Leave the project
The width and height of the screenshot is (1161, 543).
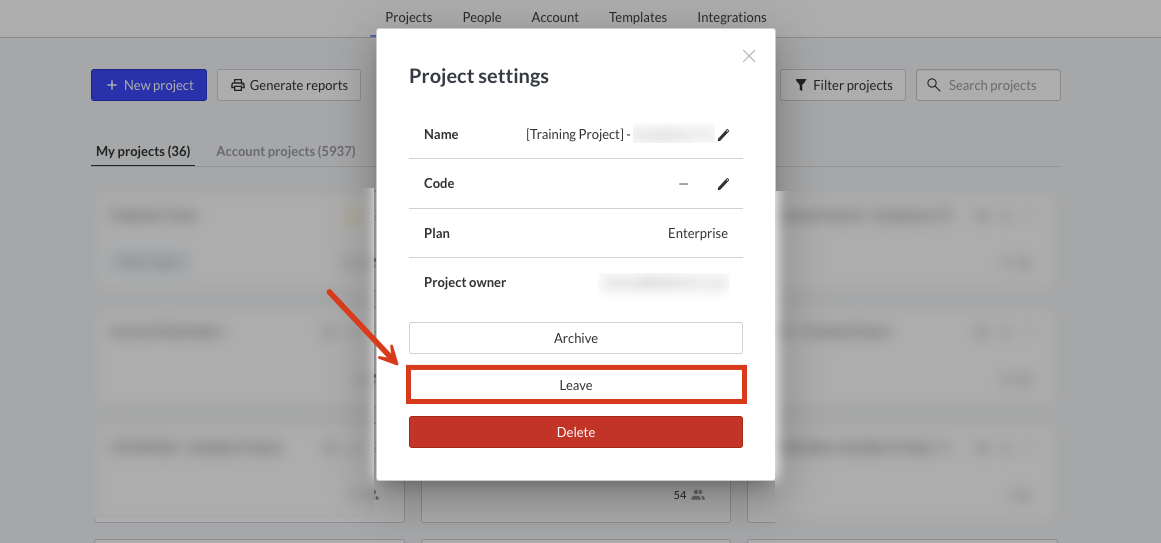click(x=575, y=385)
